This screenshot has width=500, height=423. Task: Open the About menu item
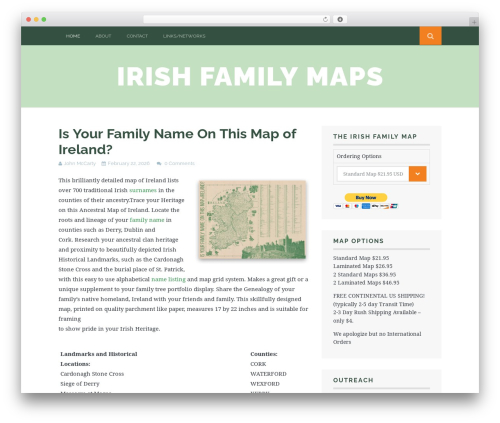[x=103, y=36]
